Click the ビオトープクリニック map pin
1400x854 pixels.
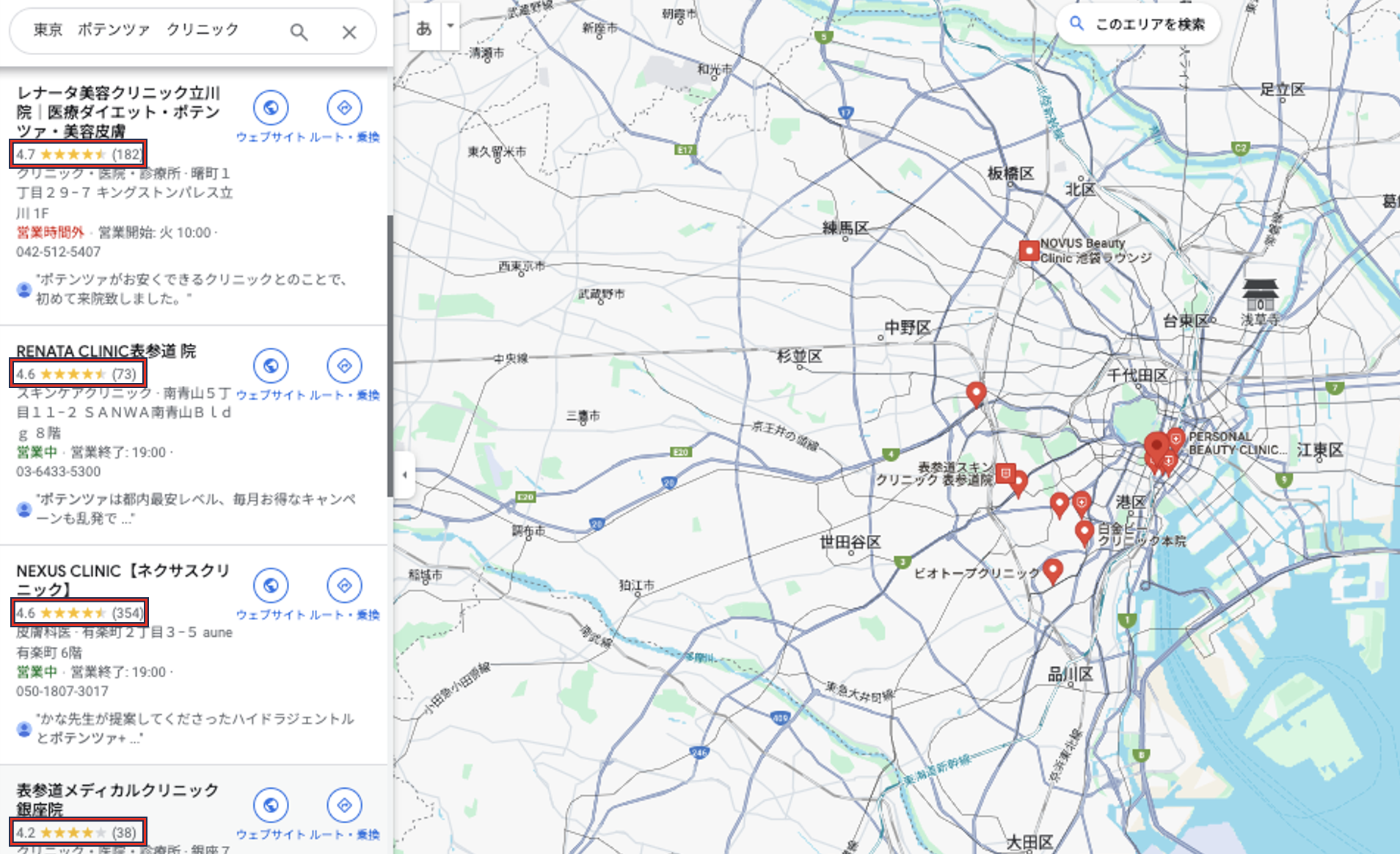click(1053, 570)
